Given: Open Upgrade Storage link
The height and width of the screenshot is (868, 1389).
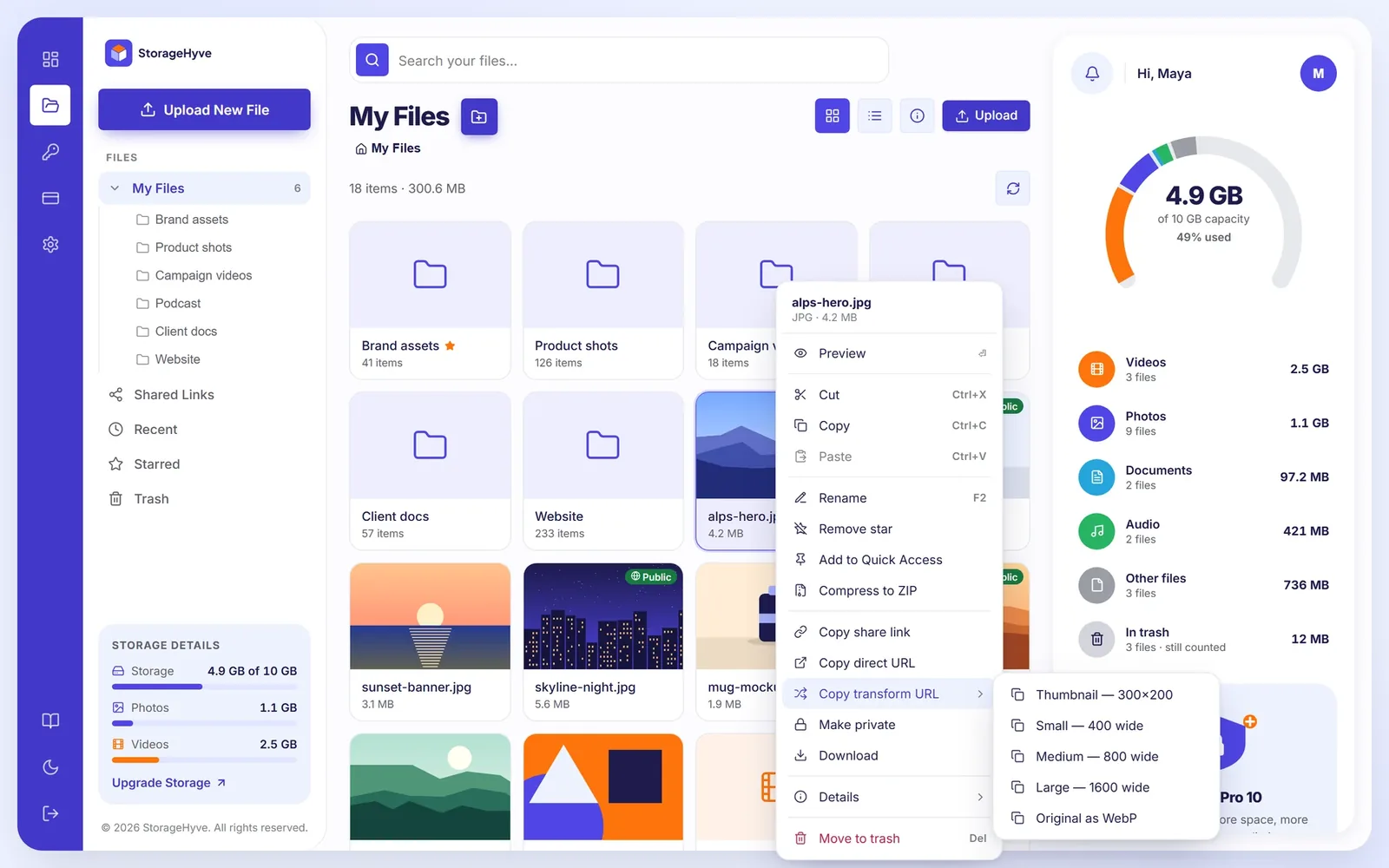Looking at the screenshot, I should pyautogui.click(x=169, y=783).
